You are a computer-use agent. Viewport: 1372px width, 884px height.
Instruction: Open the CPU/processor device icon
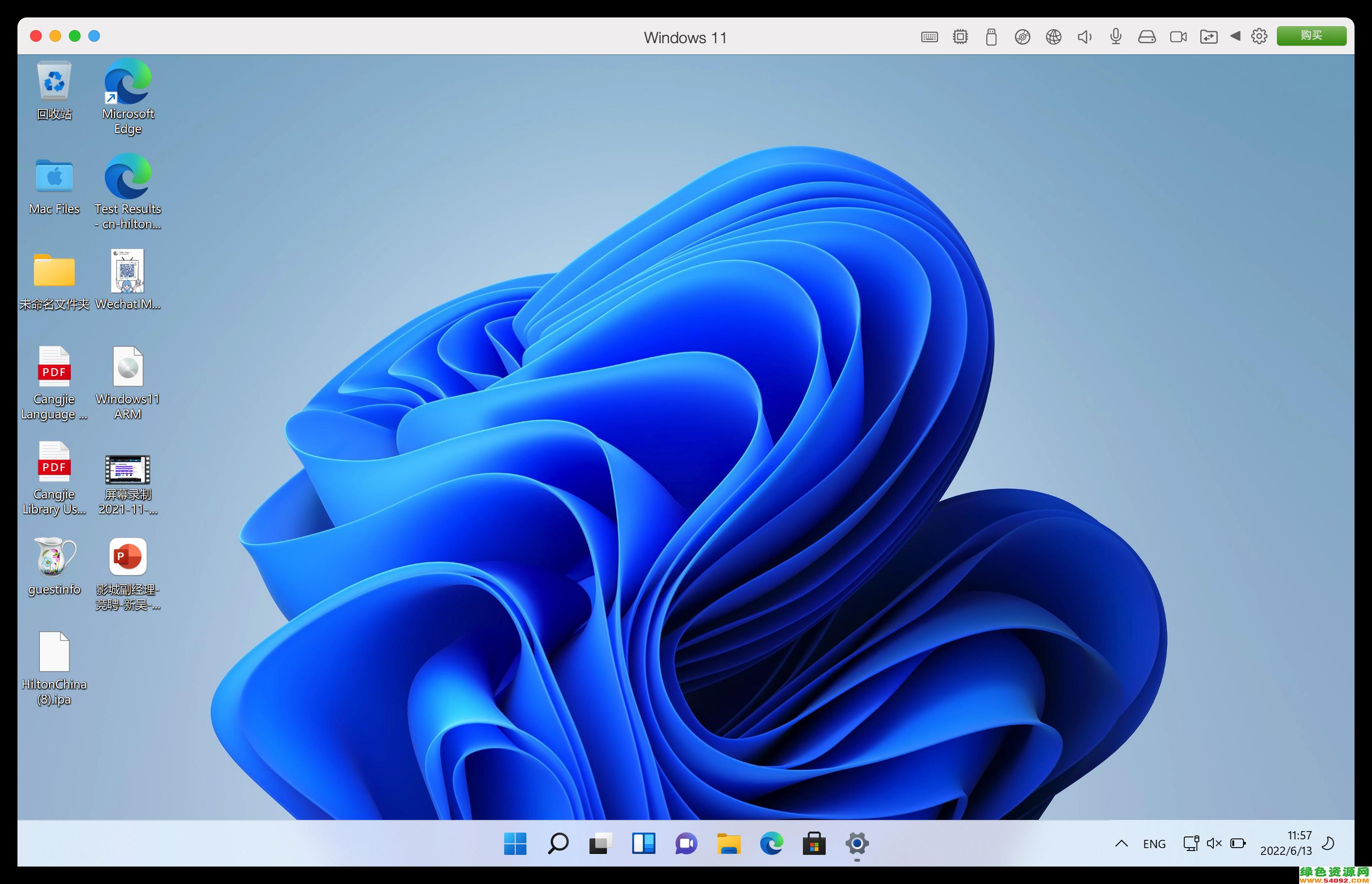[960, 37]
